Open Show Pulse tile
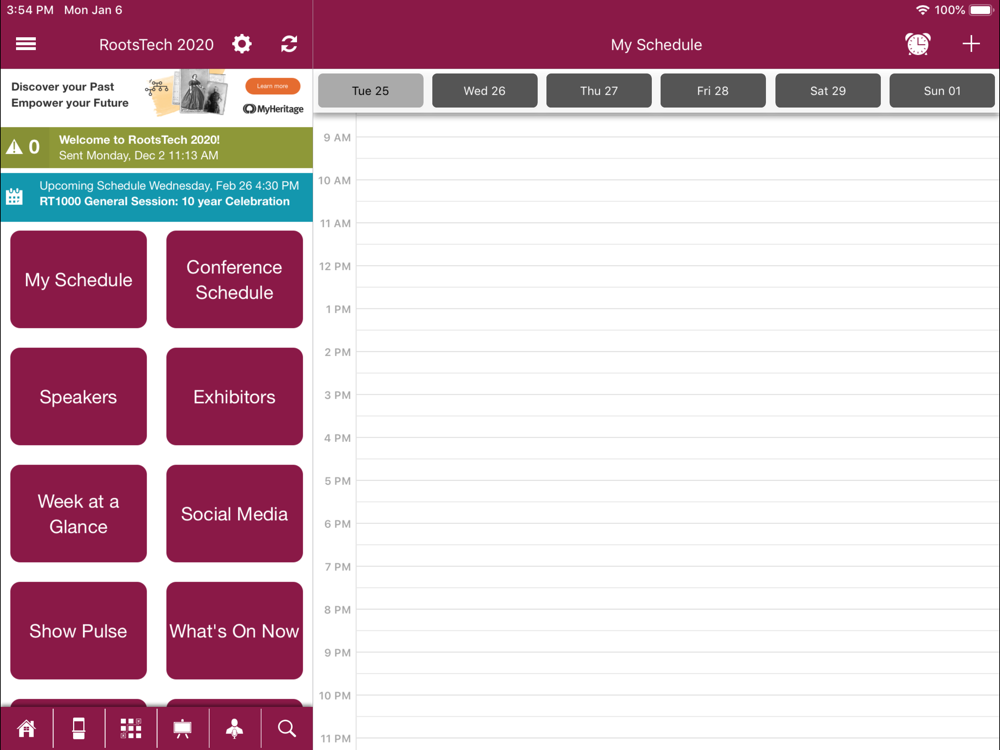The width and height of the screenshot is (1000, 750). pyautogui.click(x=78, y=631)
